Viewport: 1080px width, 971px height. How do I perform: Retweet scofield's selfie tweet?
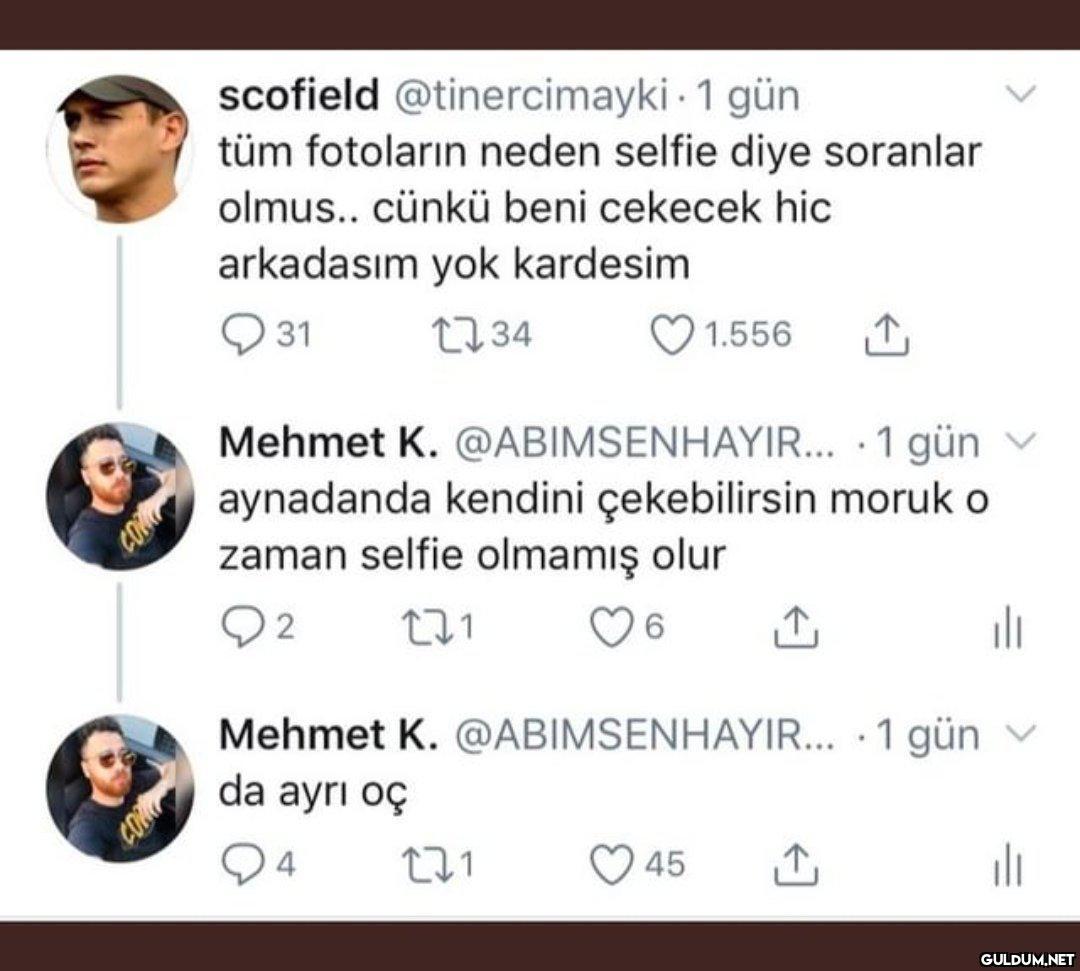click(458, 335)
